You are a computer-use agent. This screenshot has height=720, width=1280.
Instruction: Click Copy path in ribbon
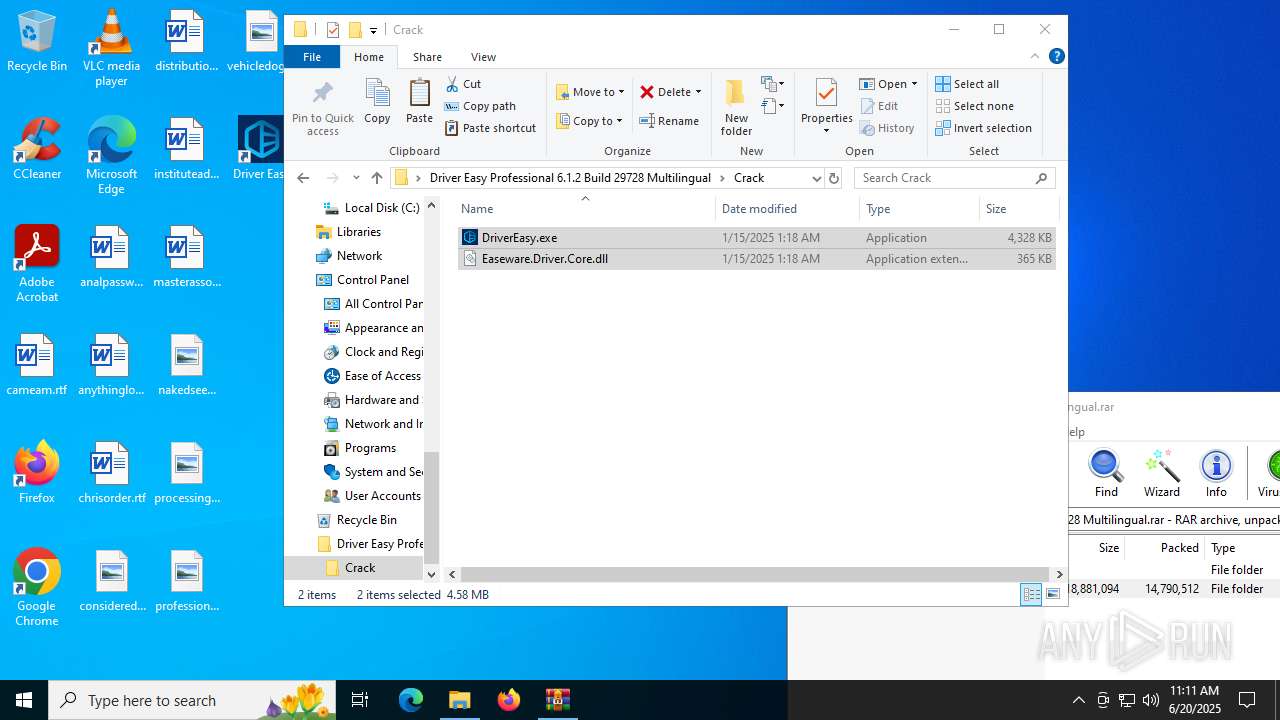point(480,106)
